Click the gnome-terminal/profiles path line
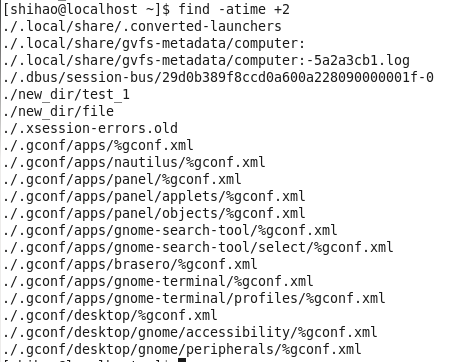This screenshot has width=450, height=362. coord(194,298)
